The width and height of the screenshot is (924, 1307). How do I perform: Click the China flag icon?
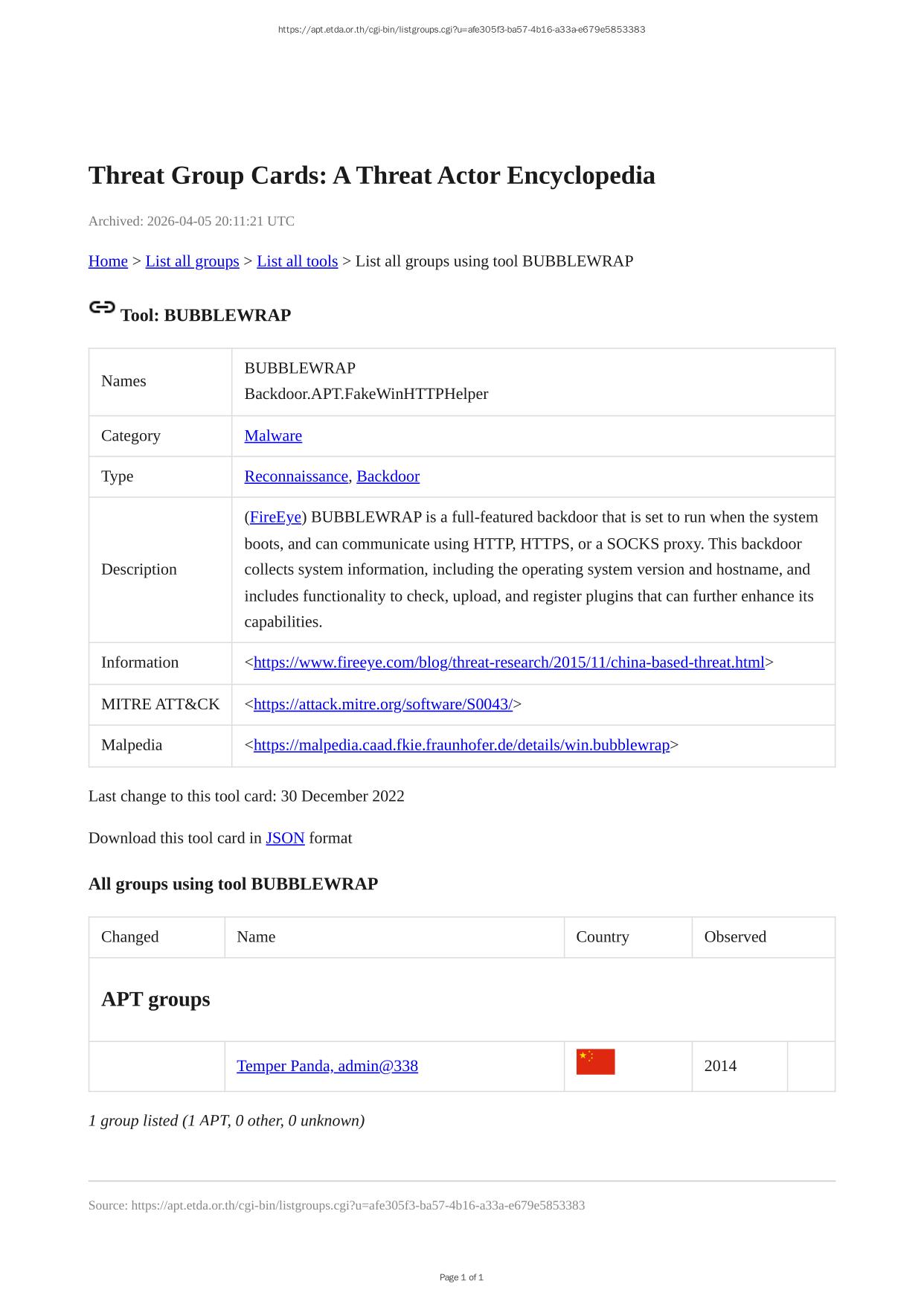tap(595, 1062)
